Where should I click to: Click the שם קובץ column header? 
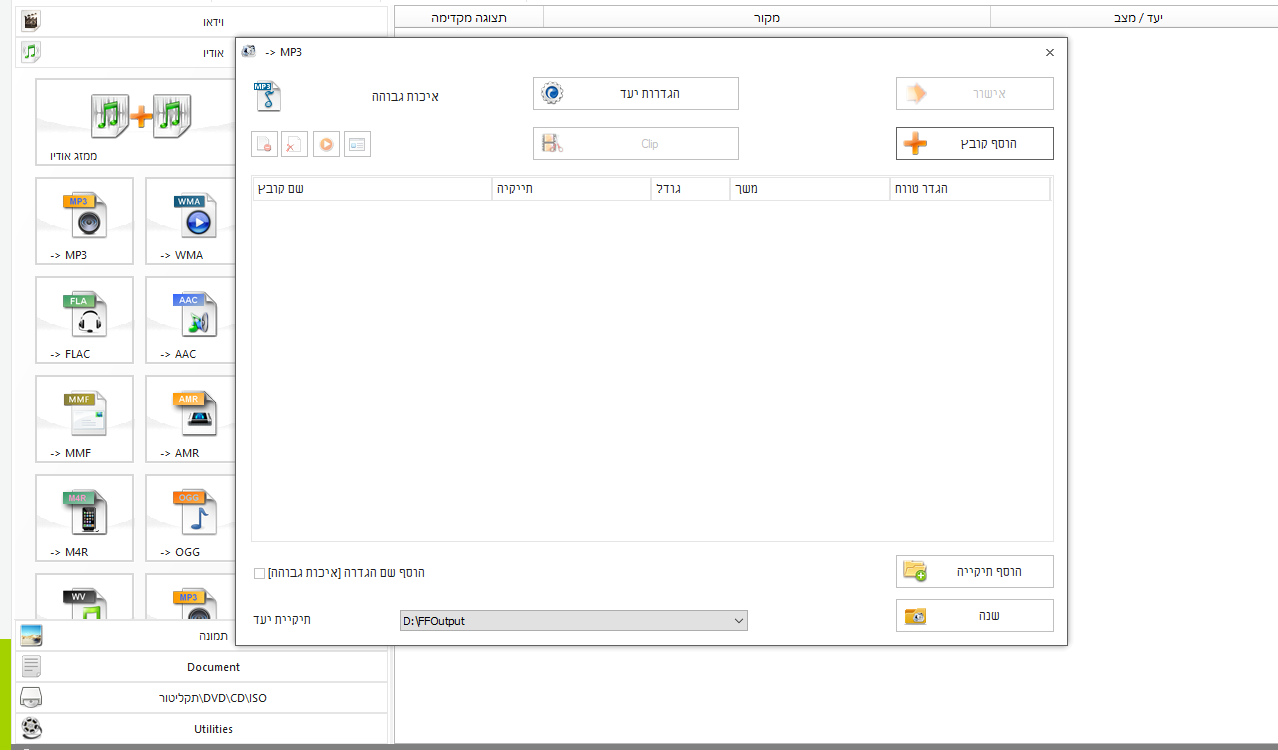(372, 189)
